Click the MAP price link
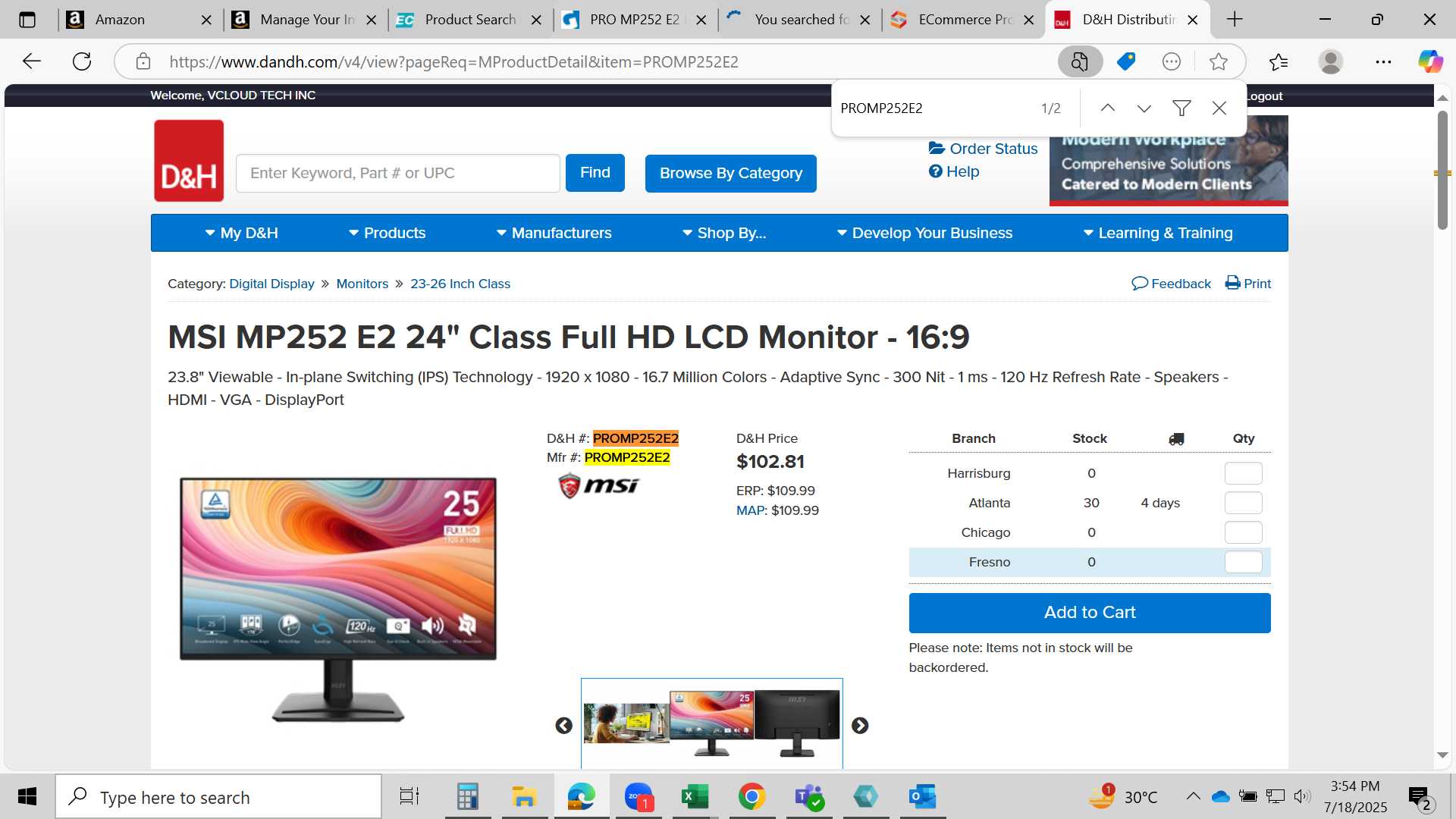Image resolution: width=1456 pixels, height=819 pixels. pos(751,510)
